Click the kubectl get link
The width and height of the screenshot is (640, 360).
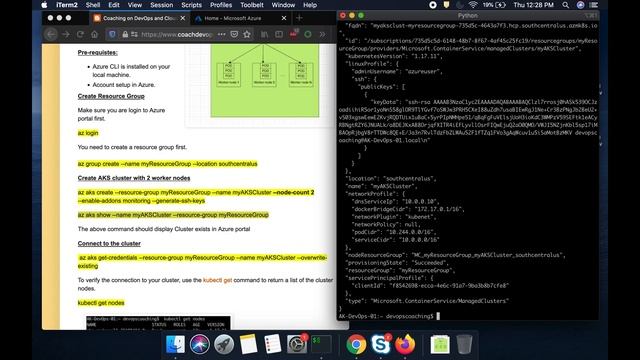pyautogui.click(x=218, y=280)
